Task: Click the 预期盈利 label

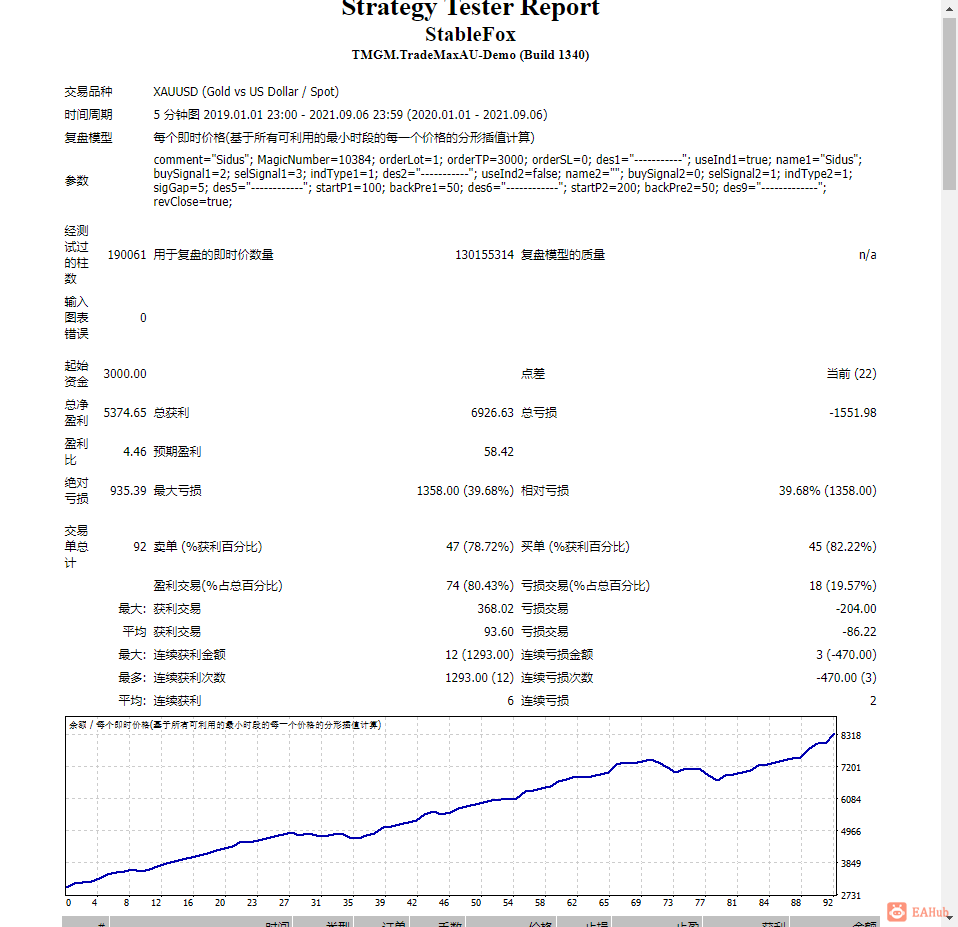Action: tap(177, 452)
